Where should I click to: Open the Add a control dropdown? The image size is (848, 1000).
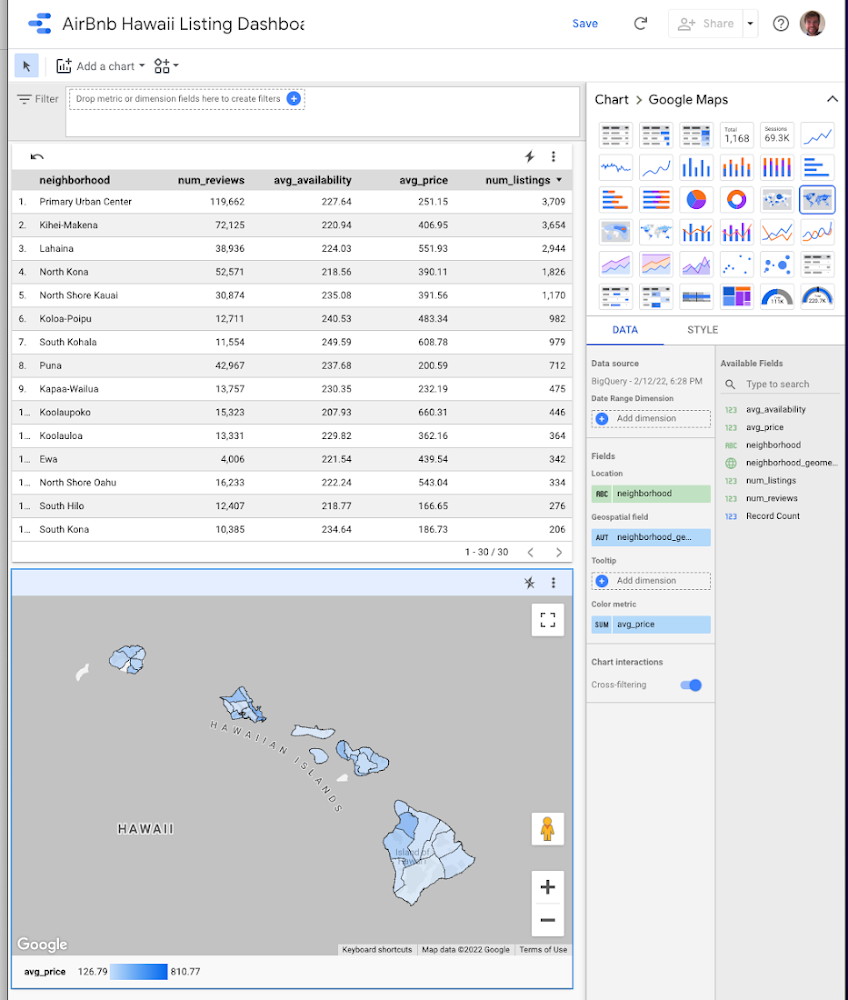coord(166,66)
